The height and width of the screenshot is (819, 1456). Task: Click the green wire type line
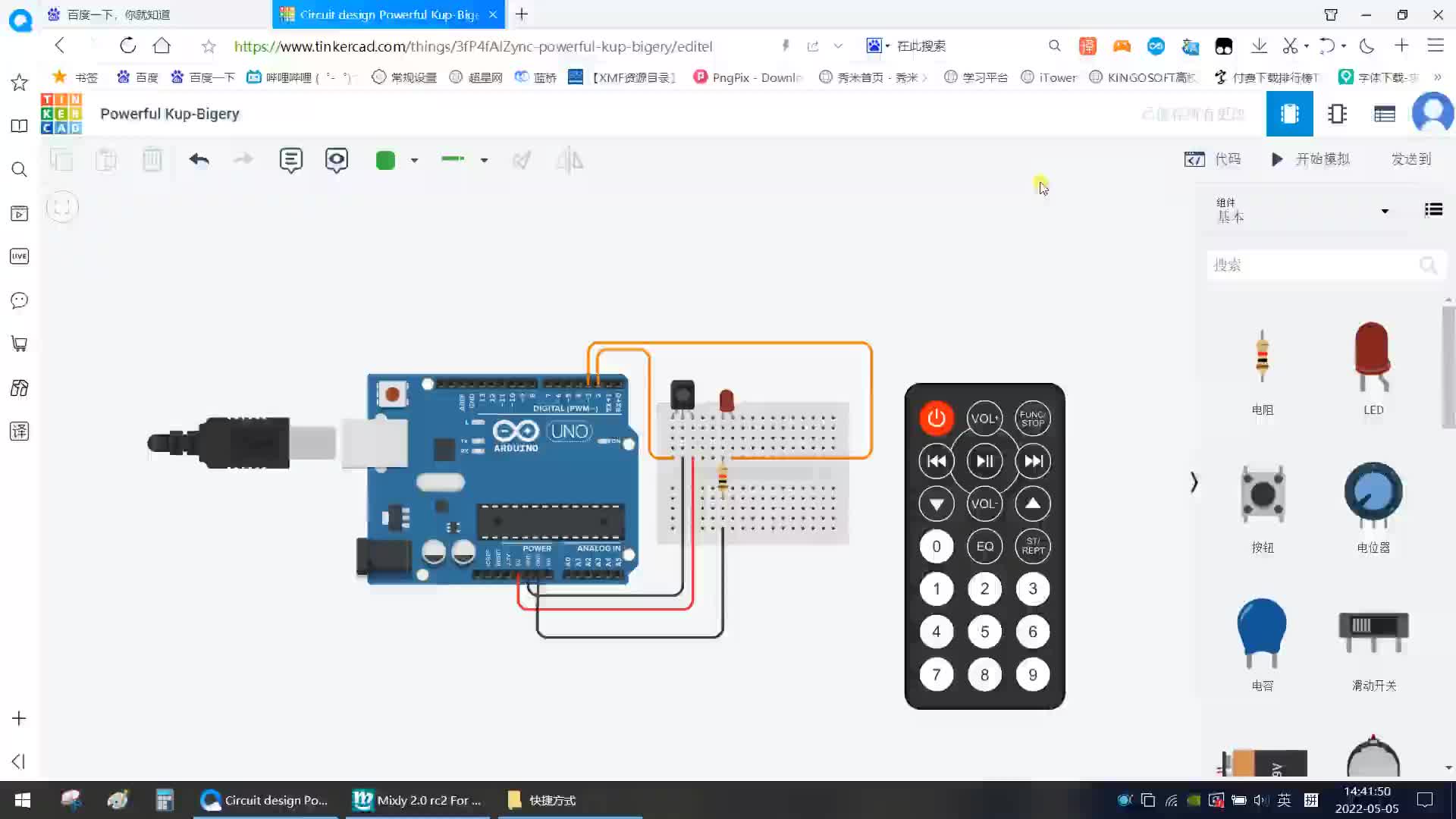453,159
